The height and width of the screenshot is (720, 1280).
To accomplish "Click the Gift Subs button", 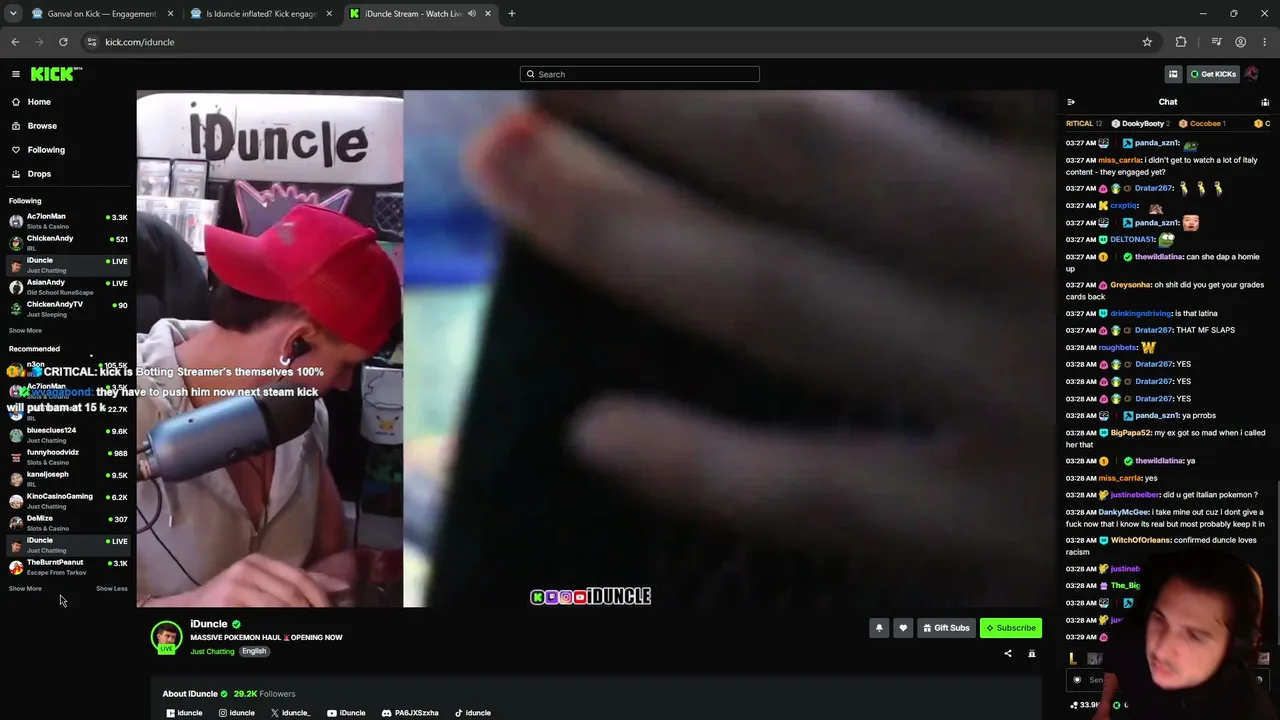I will 946,628.
